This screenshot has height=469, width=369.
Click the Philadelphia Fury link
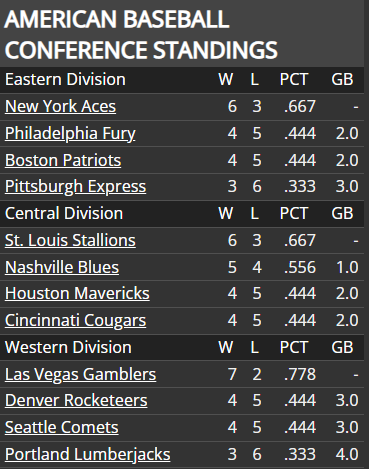pyautogui.click(x=70, y=133)
